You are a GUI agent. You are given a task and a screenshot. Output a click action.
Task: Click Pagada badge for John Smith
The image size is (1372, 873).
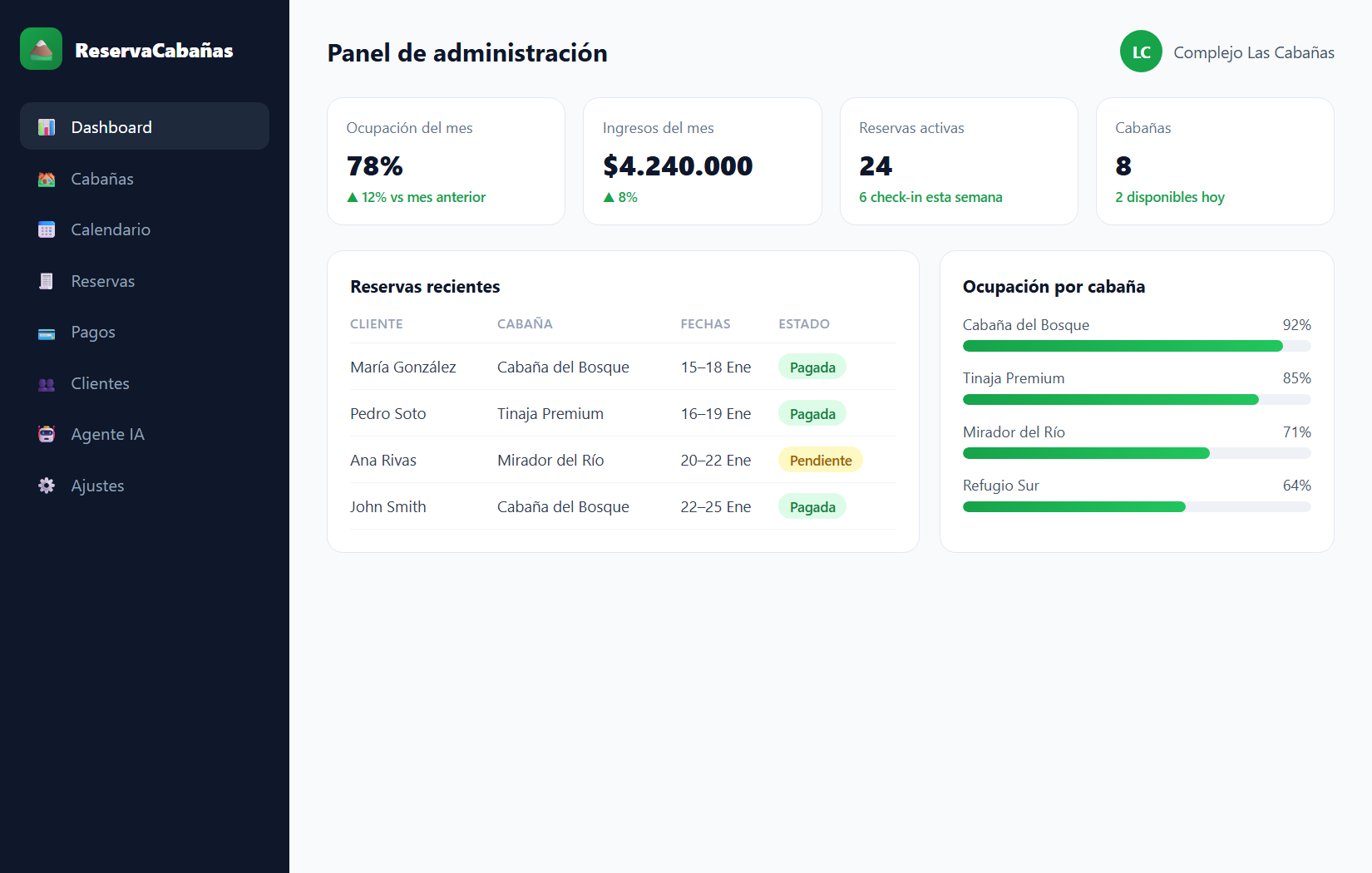812,507
